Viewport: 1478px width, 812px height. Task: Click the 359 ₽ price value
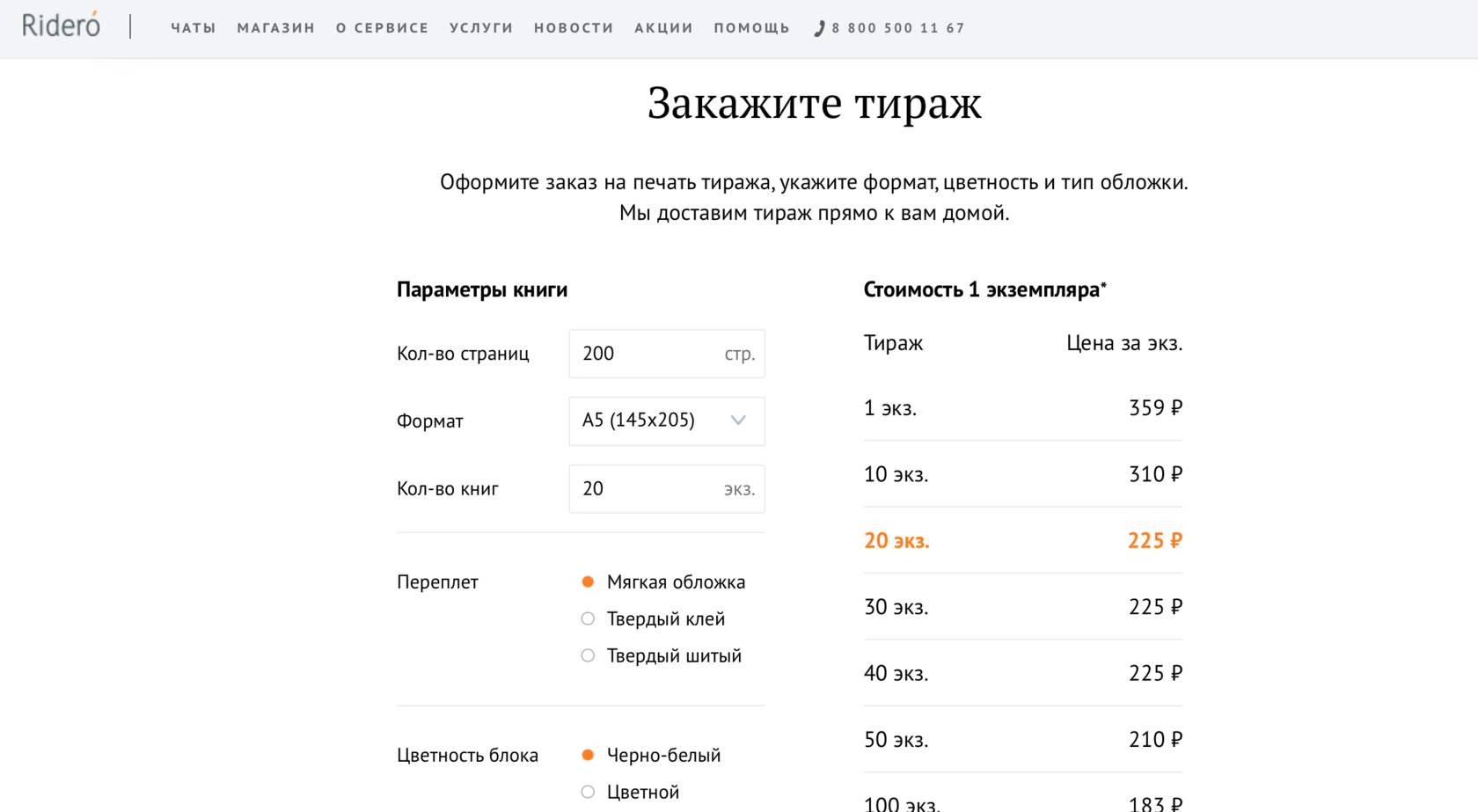(1156, 408)
